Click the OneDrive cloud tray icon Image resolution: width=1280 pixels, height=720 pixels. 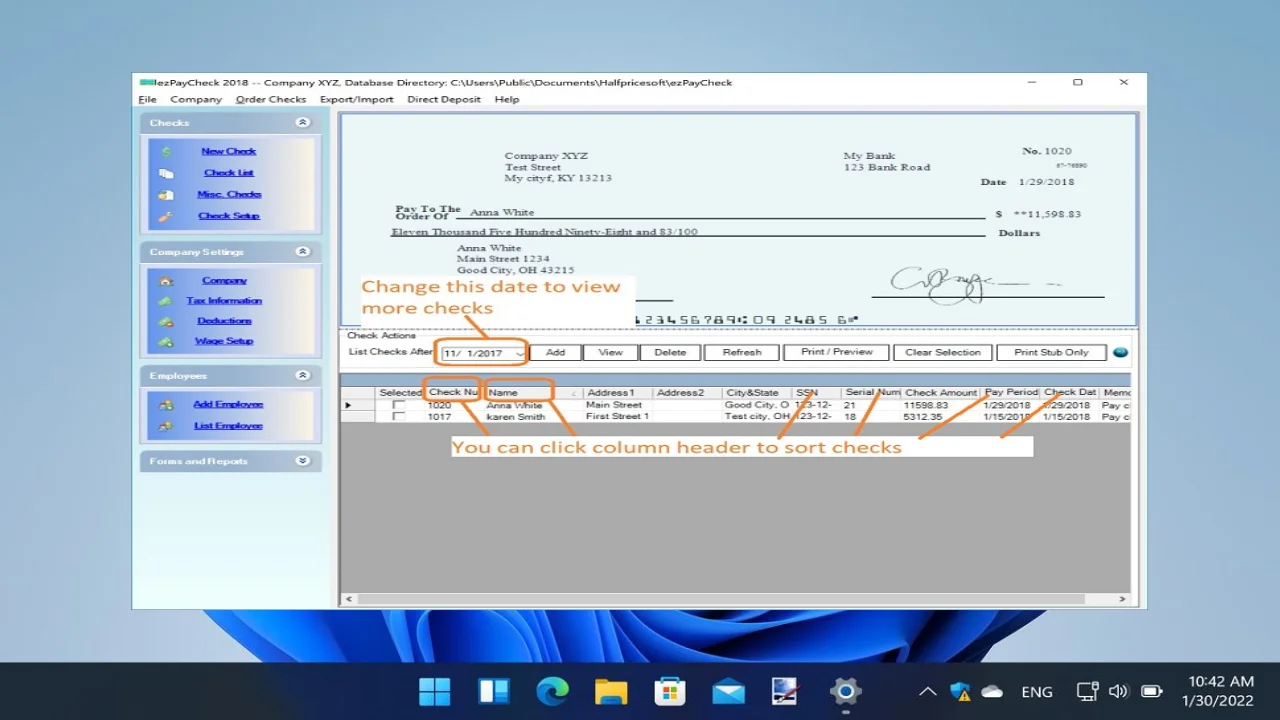(992, 691)
